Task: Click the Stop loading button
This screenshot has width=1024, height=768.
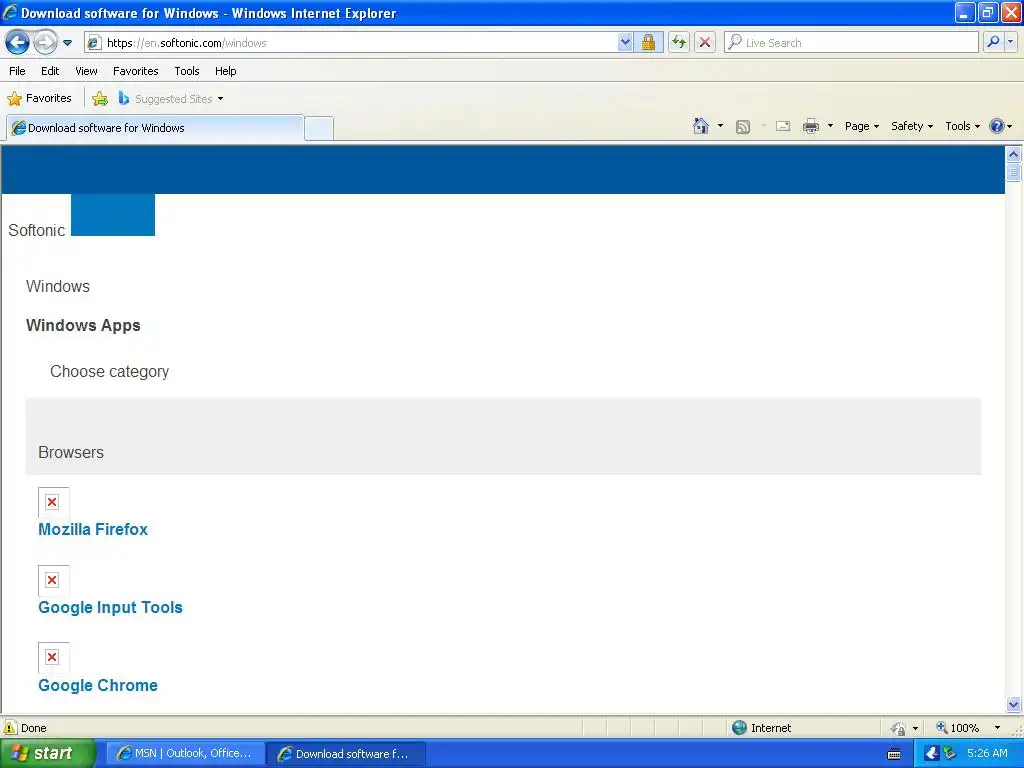Action: (705, 43)
